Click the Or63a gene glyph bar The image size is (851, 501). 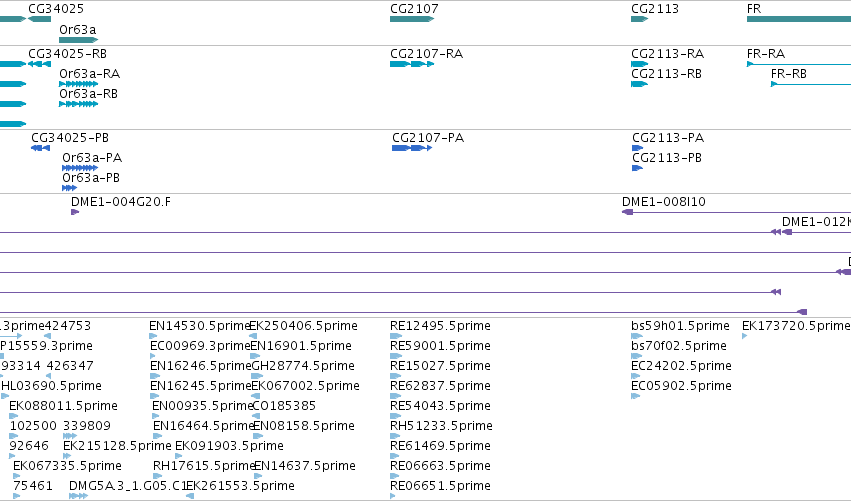click(78, 40)
